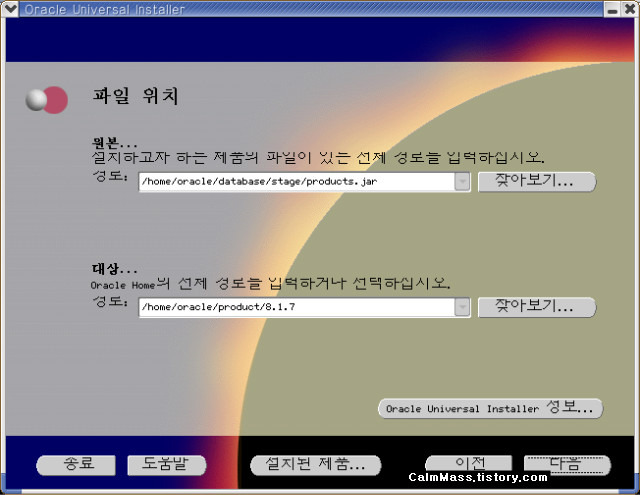Click the 종료 (Exit) button
Viewport: 640px width, 495px height.
pyautogui.click(x=76, y=465)
